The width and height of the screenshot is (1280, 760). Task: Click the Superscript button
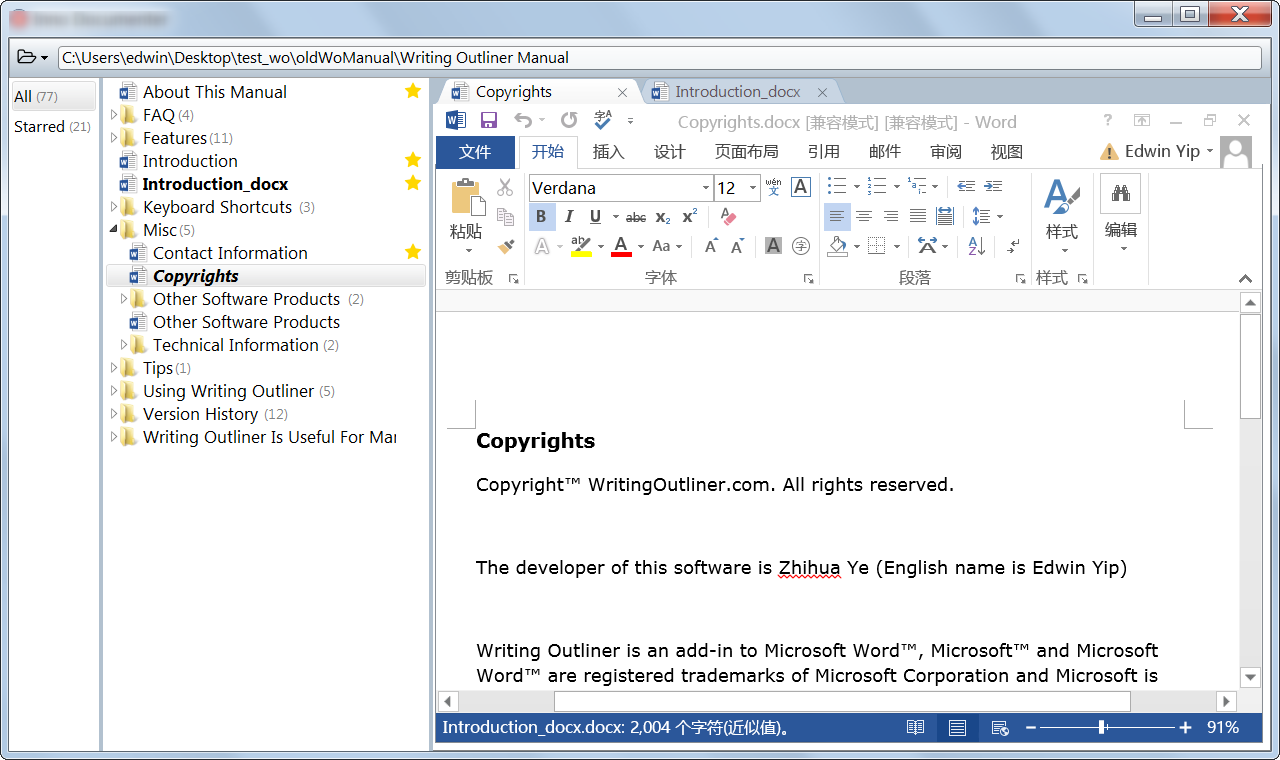click(690, 217)
